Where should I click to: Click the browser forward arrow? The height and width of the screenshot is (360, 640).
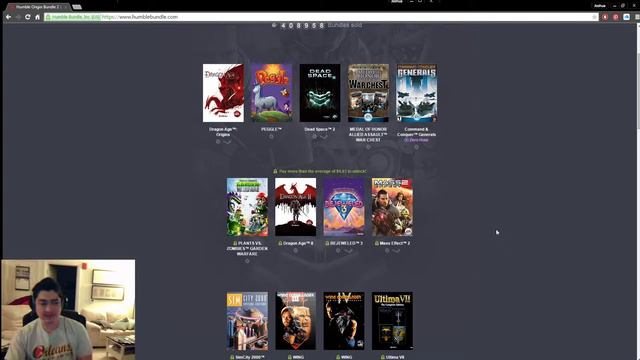18,17
